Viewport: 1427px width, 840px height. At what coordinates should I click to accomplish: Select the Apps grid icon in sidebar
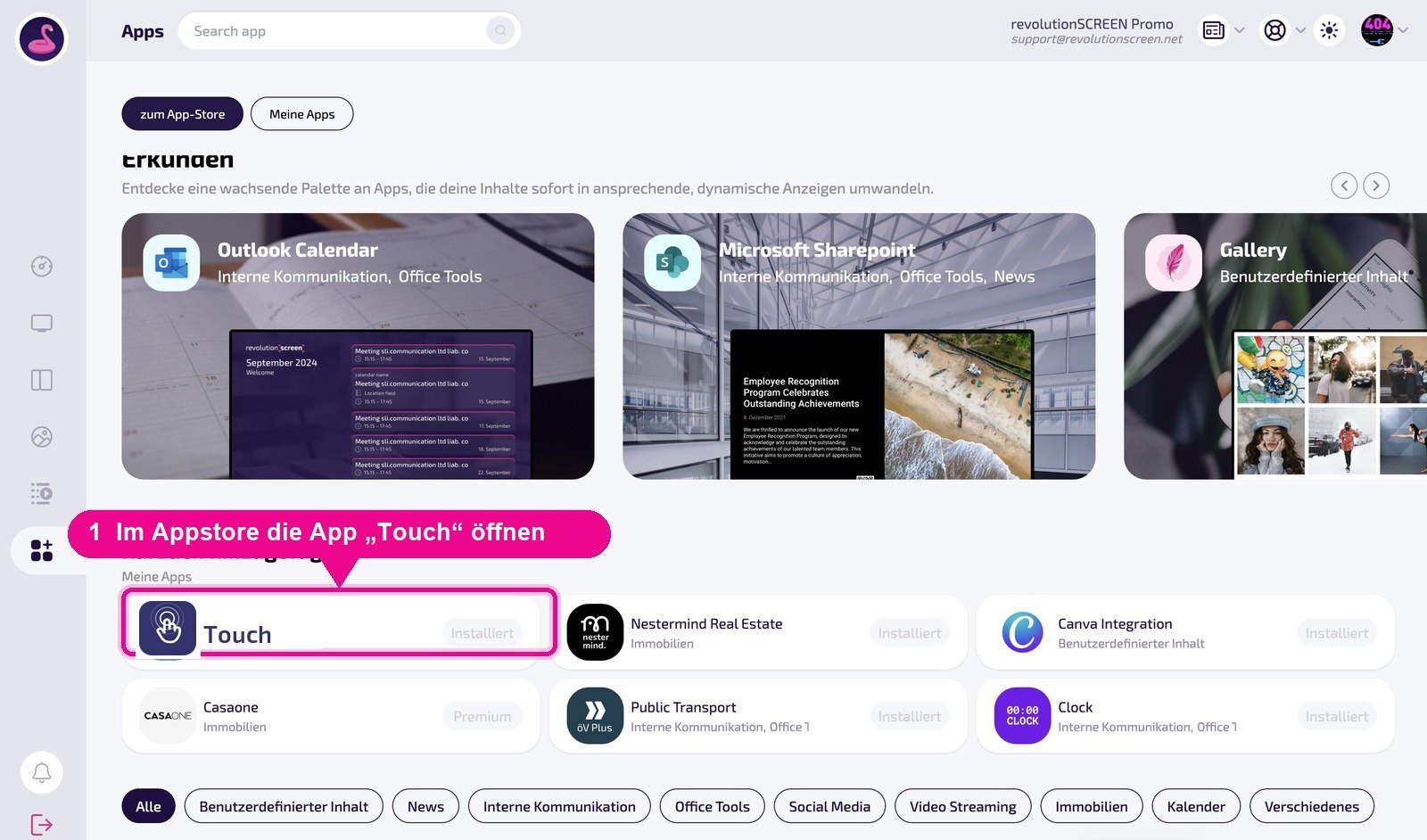click(x=42, y=550)
